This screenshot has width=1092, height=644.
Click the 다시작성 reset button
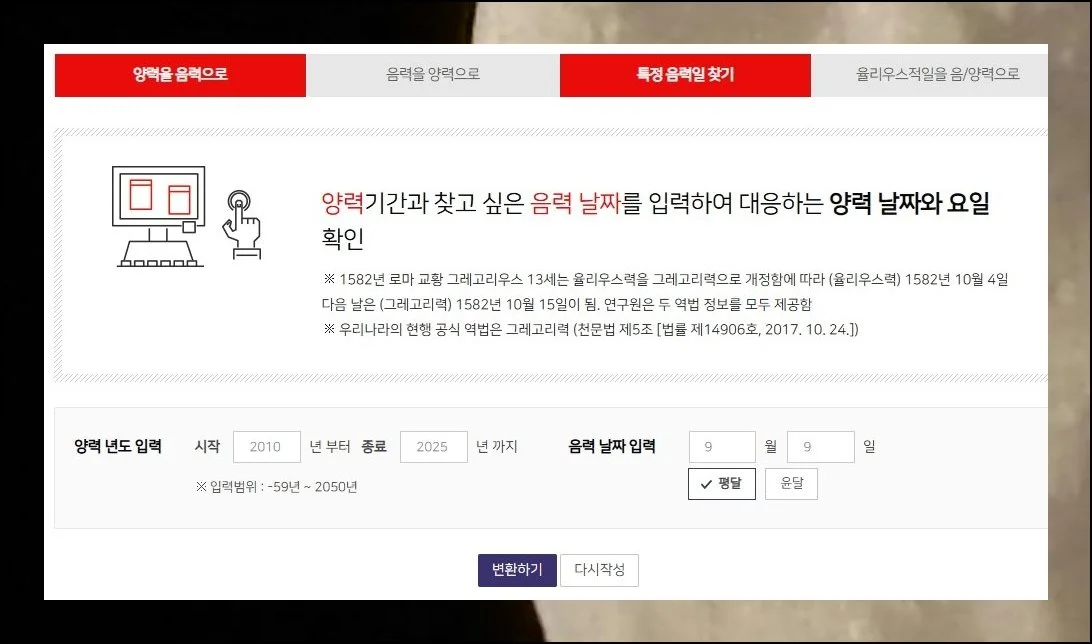[599, 570]
